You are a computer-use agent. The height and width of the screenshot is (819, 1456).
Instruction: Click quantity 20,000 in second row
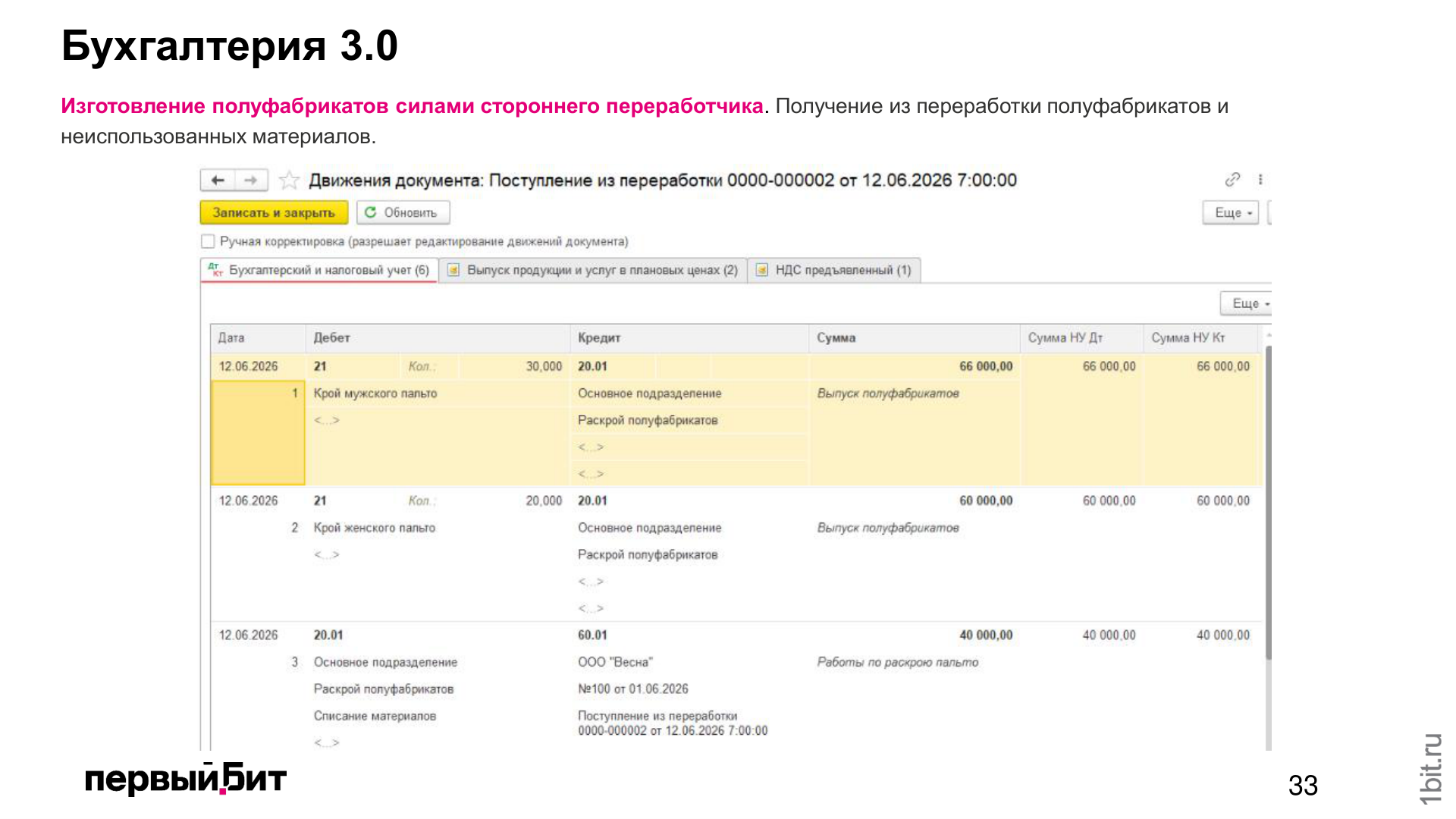coord(544,500)
